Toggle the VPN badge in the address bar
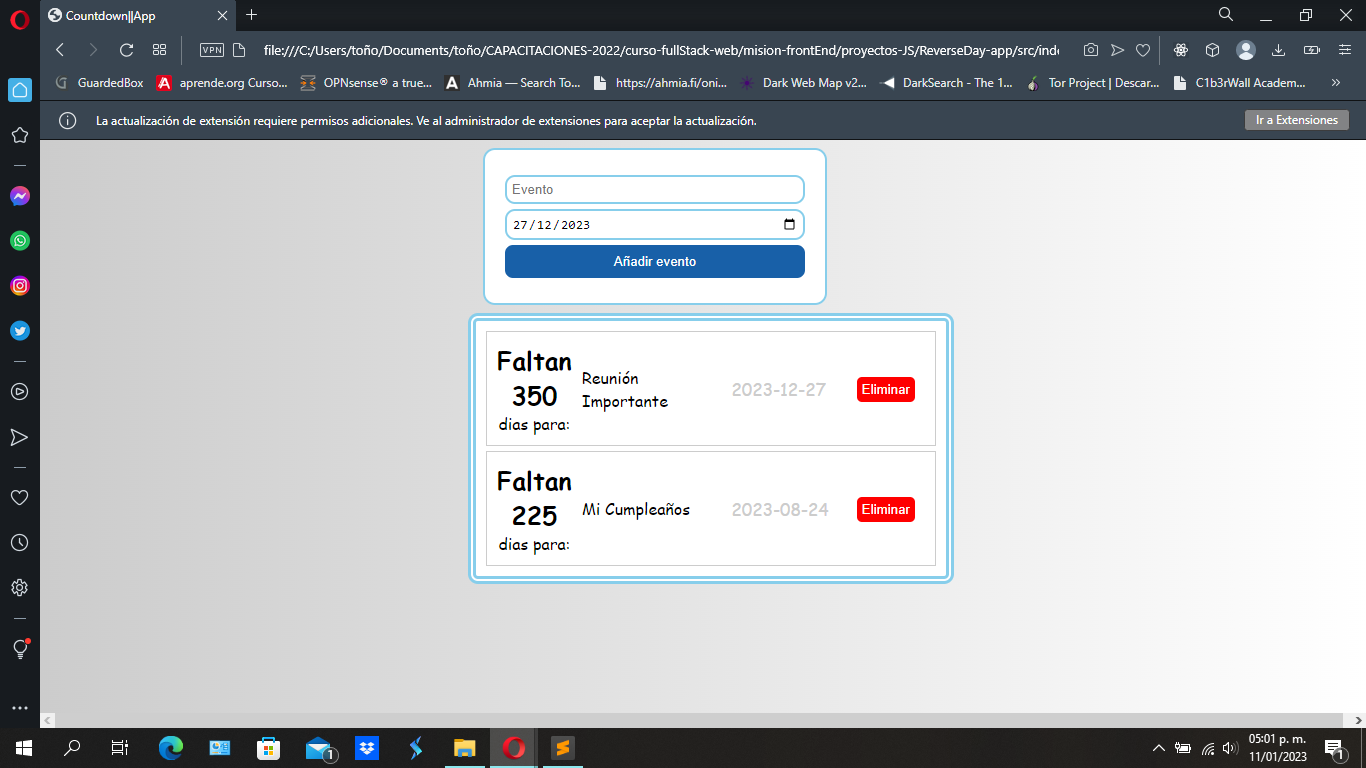Screen dimensions: 1366x768 211,49
